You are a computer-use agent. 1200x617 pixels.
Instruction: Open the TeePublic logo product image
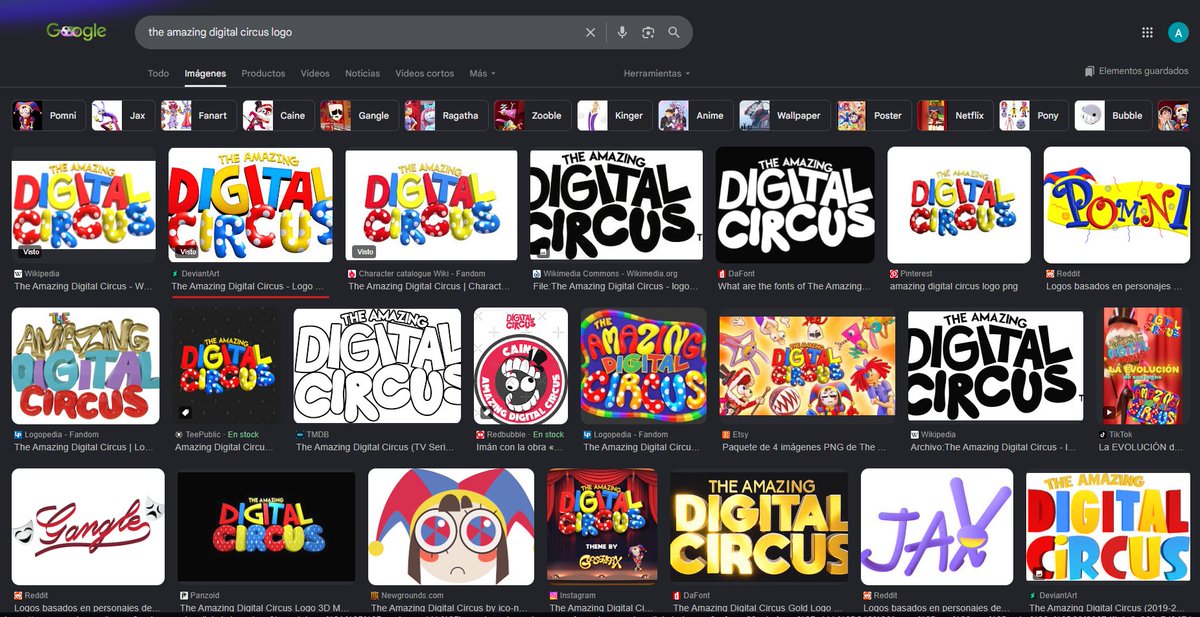227,365
